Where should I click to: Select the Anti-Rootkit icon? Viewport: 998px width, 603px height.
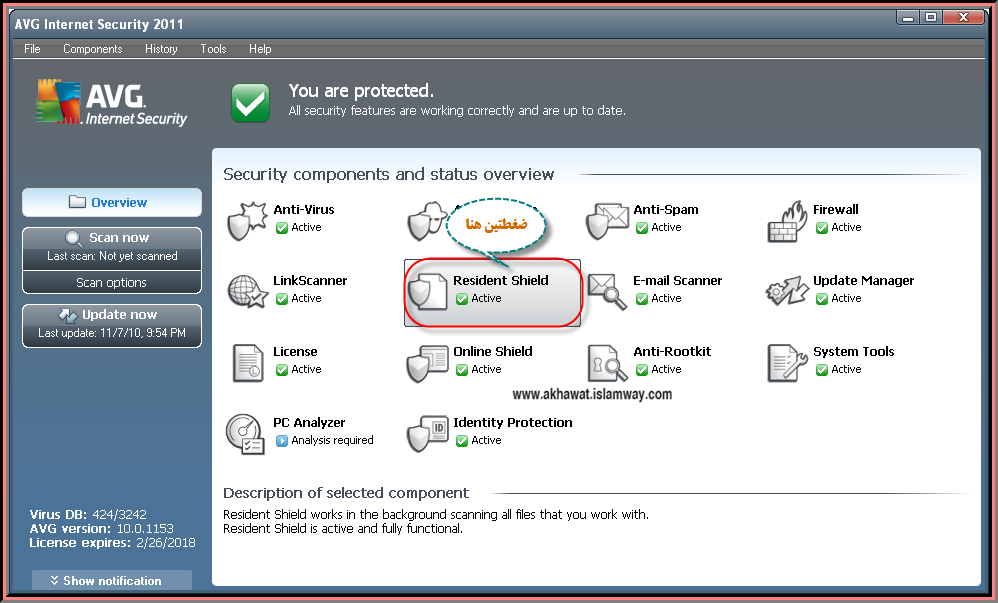[607, 363]
